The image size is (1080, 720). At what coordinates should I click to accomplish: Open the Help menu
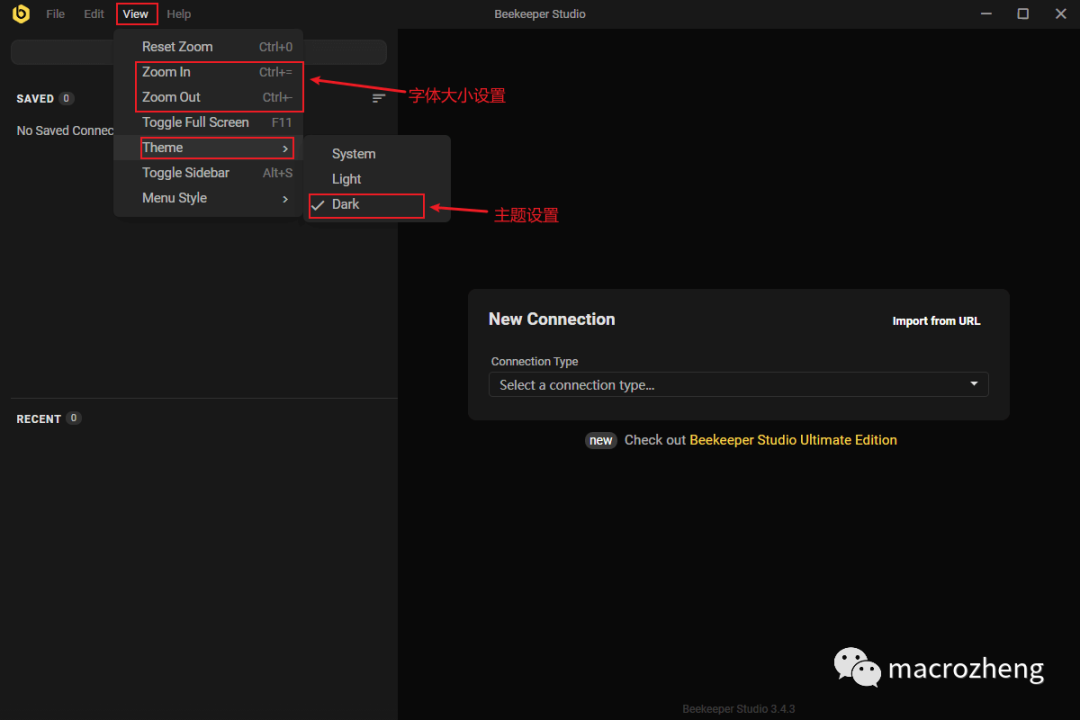178,14
